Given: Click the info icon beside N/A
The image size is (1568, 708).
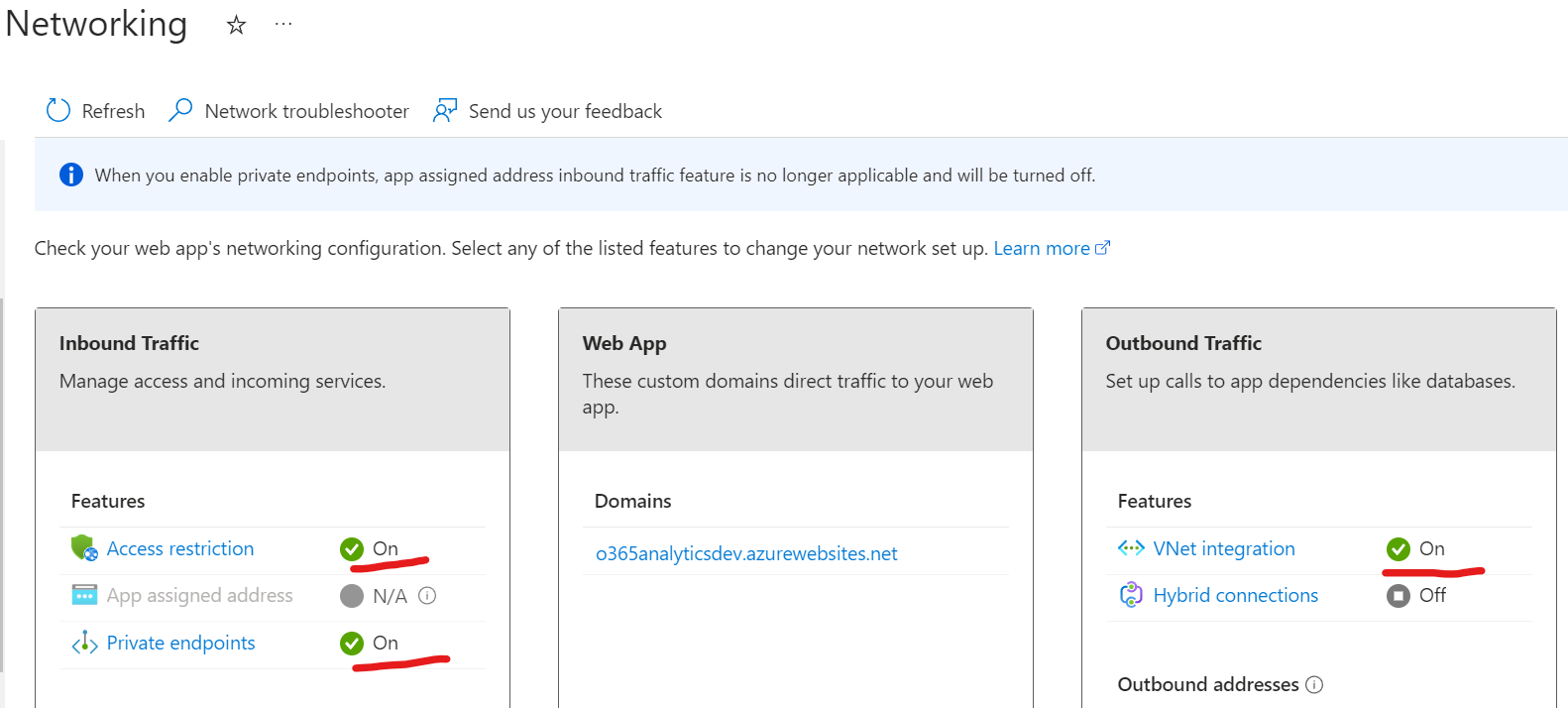Looking at the screenshot, I should (x=427, y=596).
